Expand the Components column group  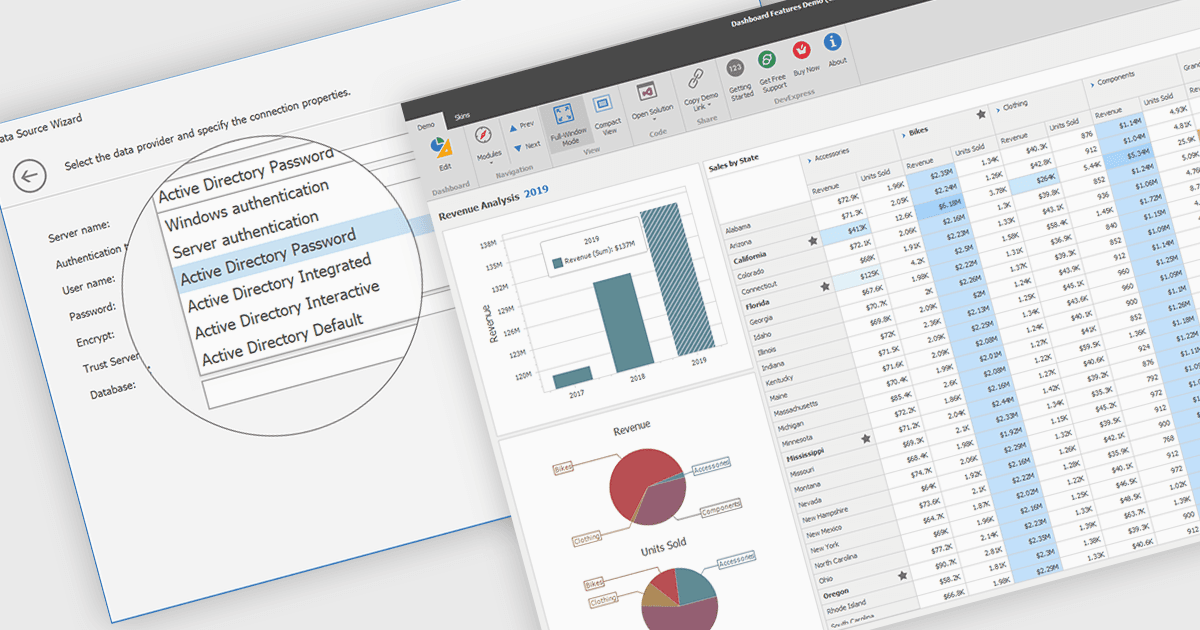click(1091, 85)
